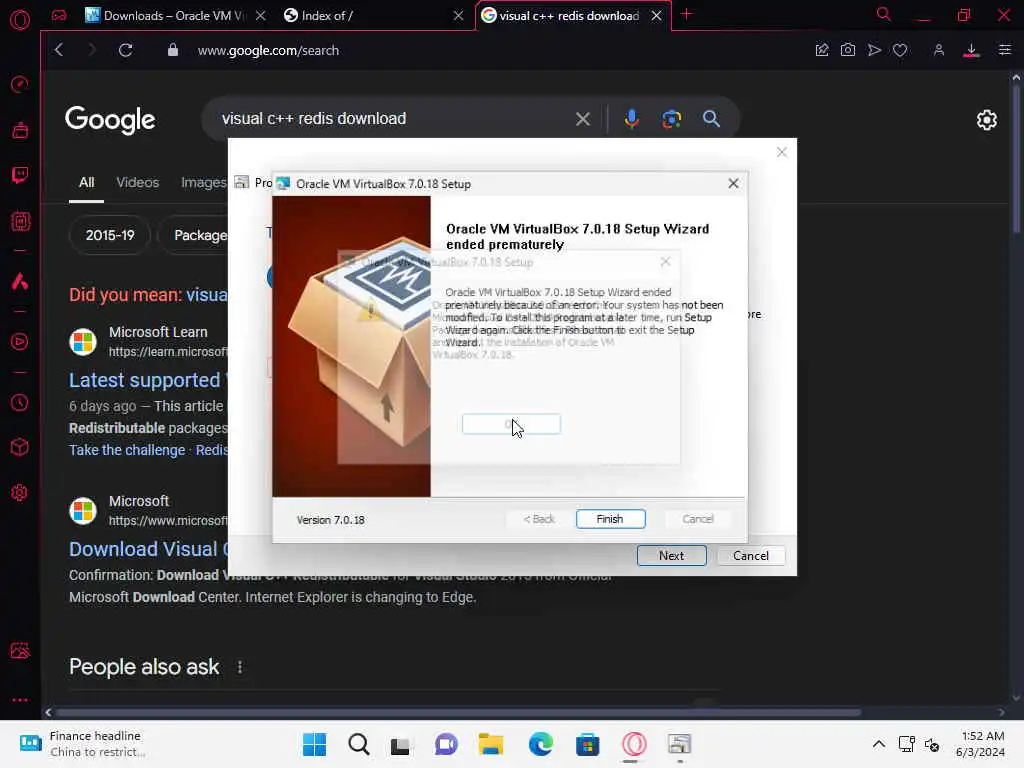
Task: Open the Take the challenge sublink
Action: (127, 450)
